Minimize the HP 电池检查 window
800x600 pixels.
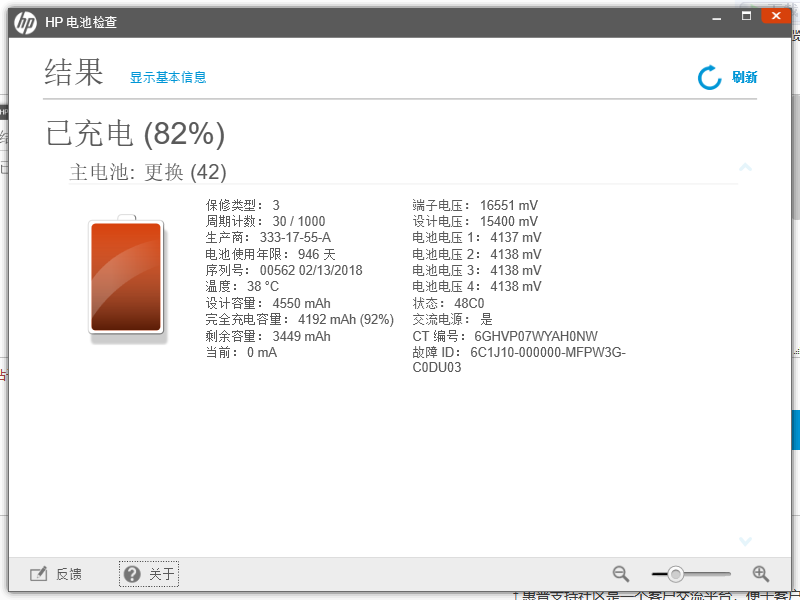tap(717, 15)
